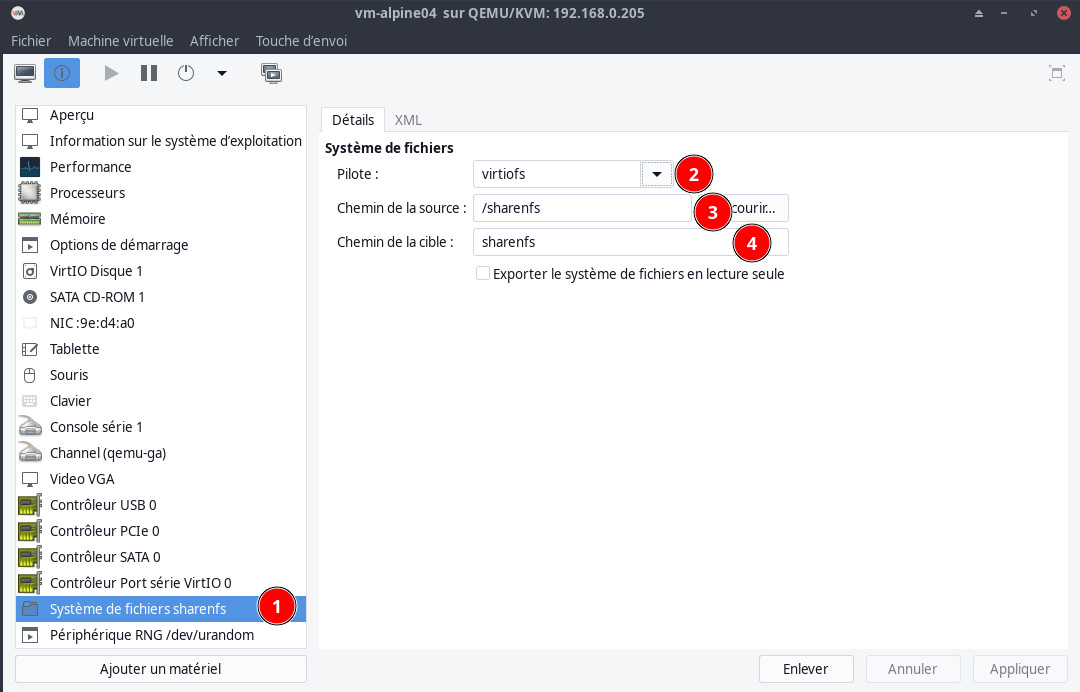This screenshot has height=692, width=1080.
Task: Select the Mémoire hardware entry
Action: pyautogui.click(x=77, y=219)
